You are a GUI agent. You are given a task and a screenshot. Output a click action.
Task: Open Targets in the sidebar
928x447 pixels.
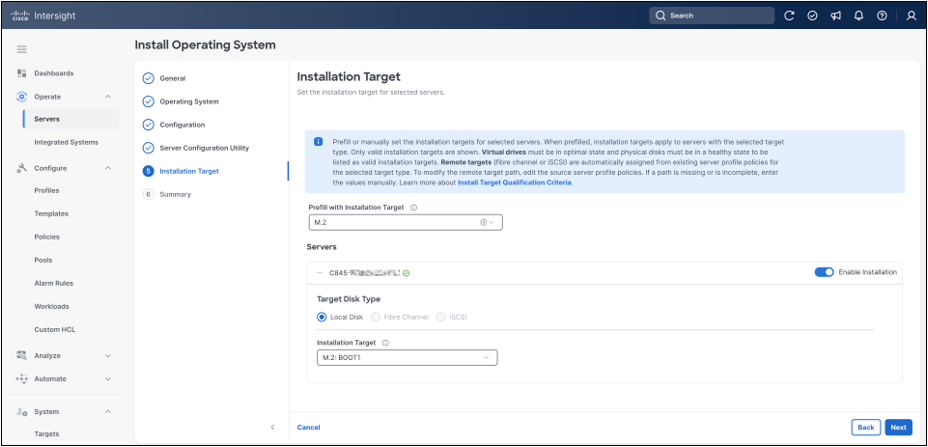click(47, 434)
